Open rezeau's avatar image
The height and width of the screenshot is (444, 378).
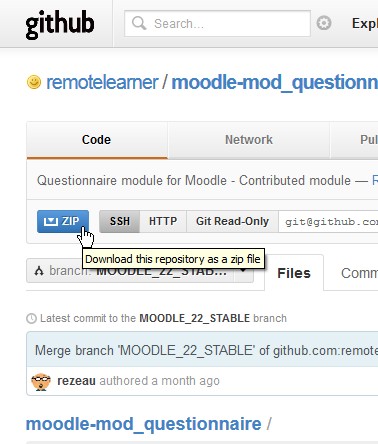[41, 382]
